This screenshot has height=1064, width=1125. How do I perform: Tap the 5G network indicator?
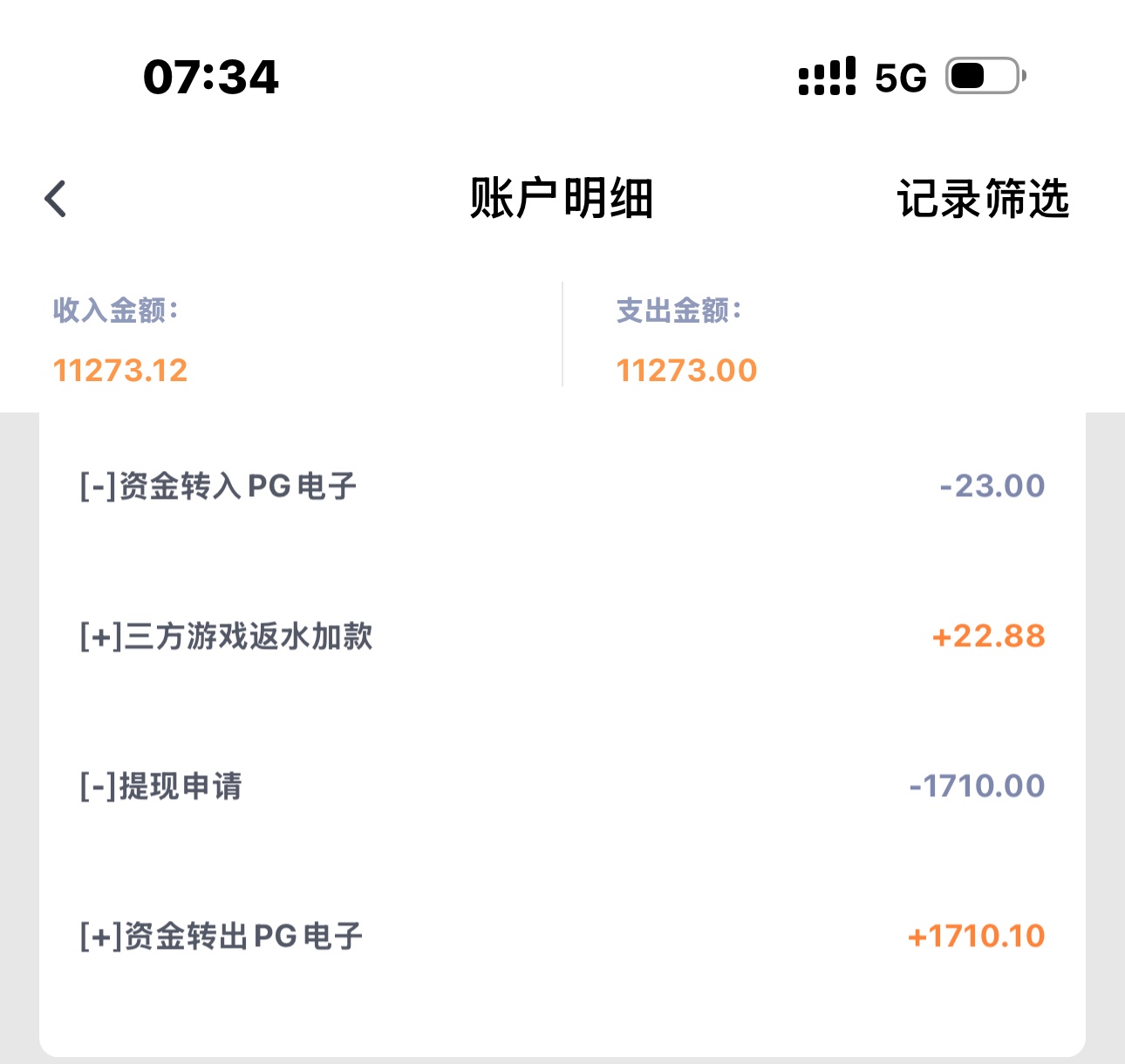pyautogui.click(x=900, y=78)
